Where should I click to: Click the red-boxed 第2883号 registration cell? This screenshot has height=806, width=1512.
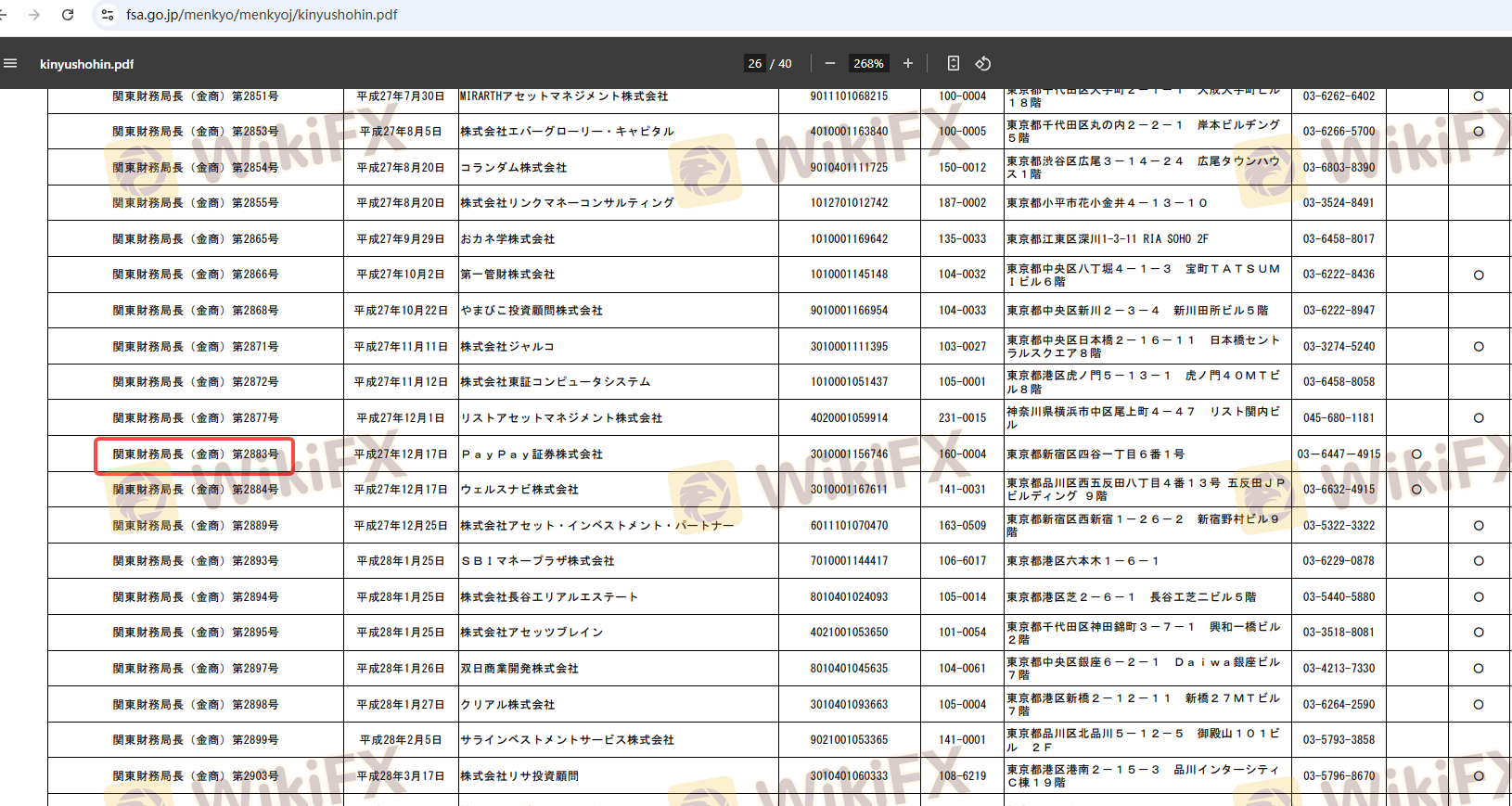coord(195,454)
